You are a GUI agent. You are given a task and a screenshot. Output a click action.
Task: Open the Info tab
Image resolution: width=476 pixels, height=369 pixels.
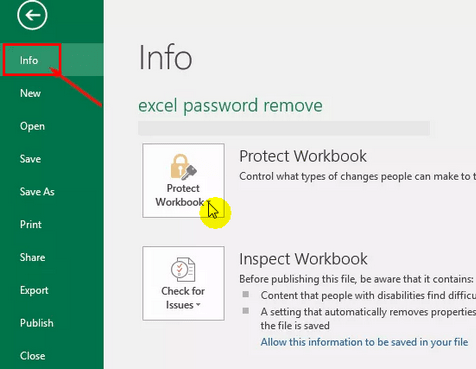pos(52,60)
